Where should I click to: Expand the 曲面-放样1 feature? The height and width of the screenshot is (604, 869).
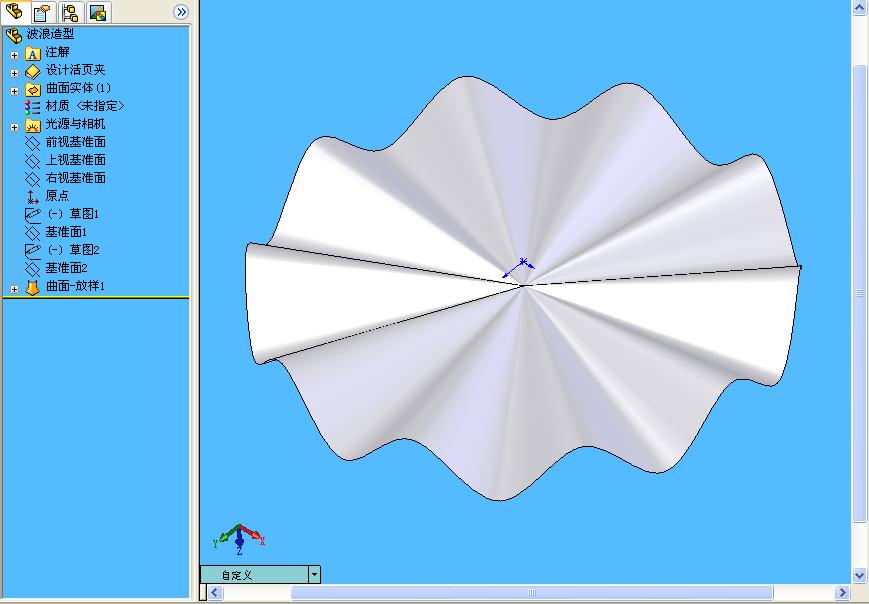[x=14, y=289]
